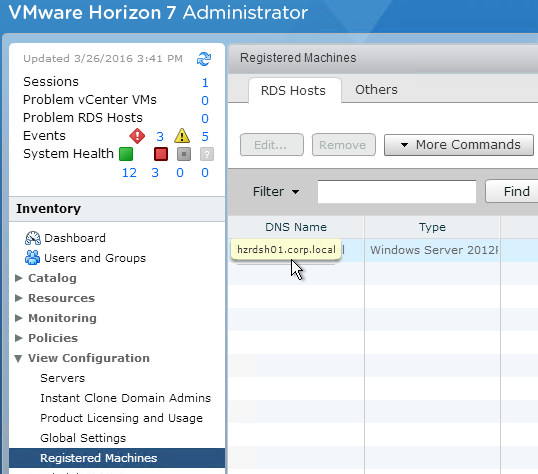Open the Problem vCenter VMs count 0
Screen dimensions: 538x474
[205, 101]
